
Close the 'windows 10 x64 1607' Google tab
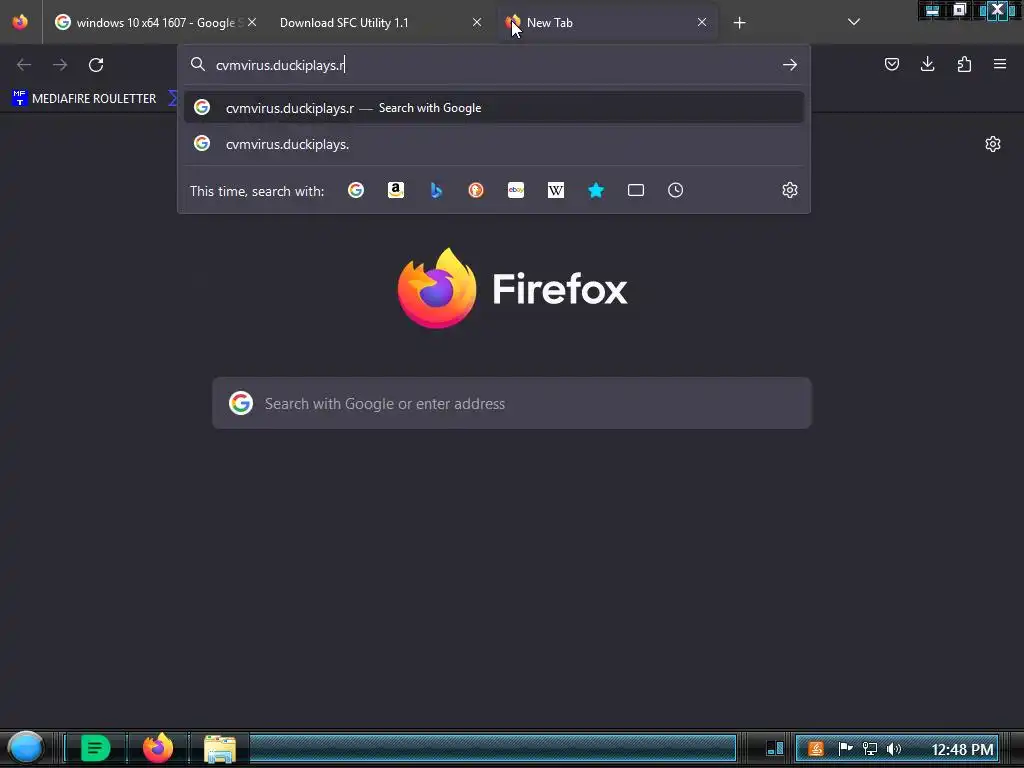click(x=252, y=22)
